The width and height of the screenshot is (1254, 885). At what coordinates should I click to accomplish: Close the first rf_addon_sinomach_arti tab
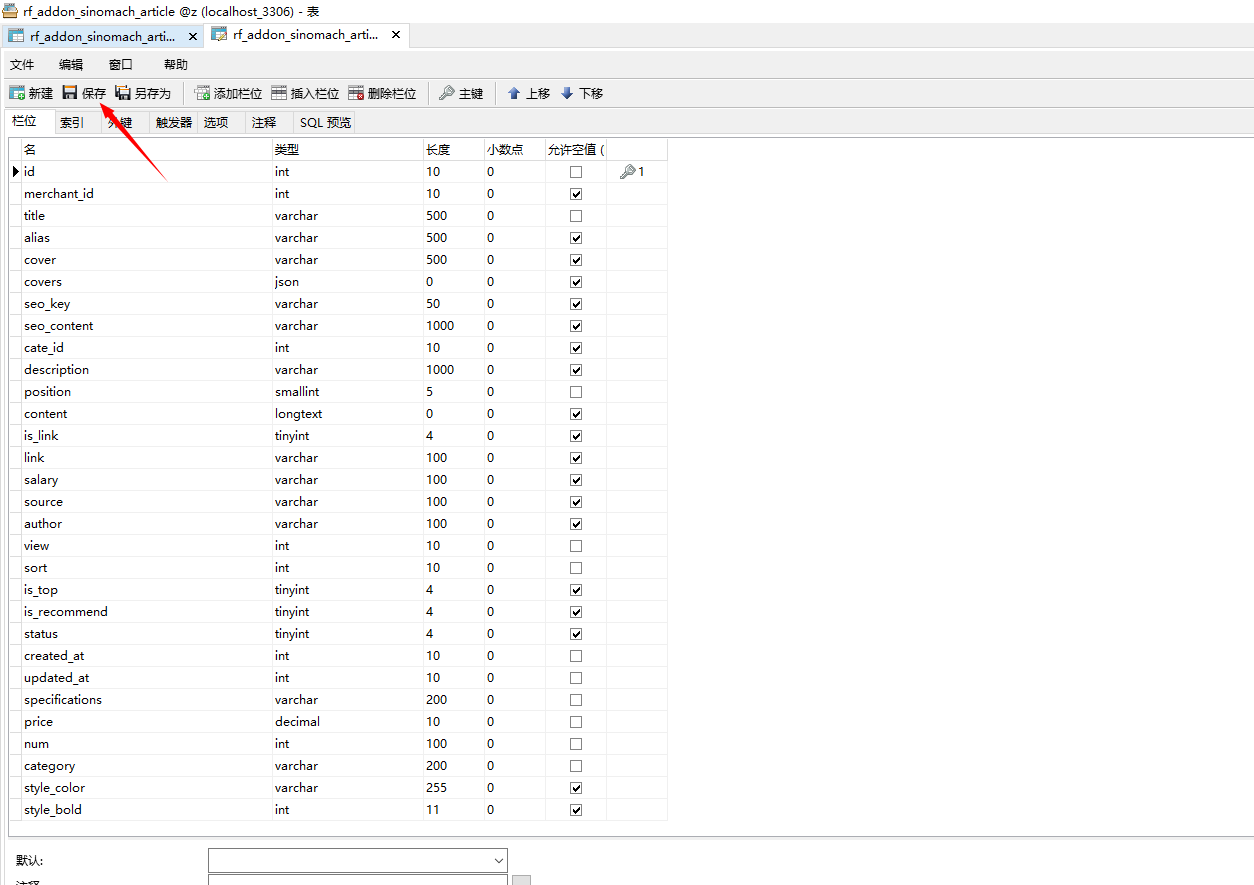(193, 36)
